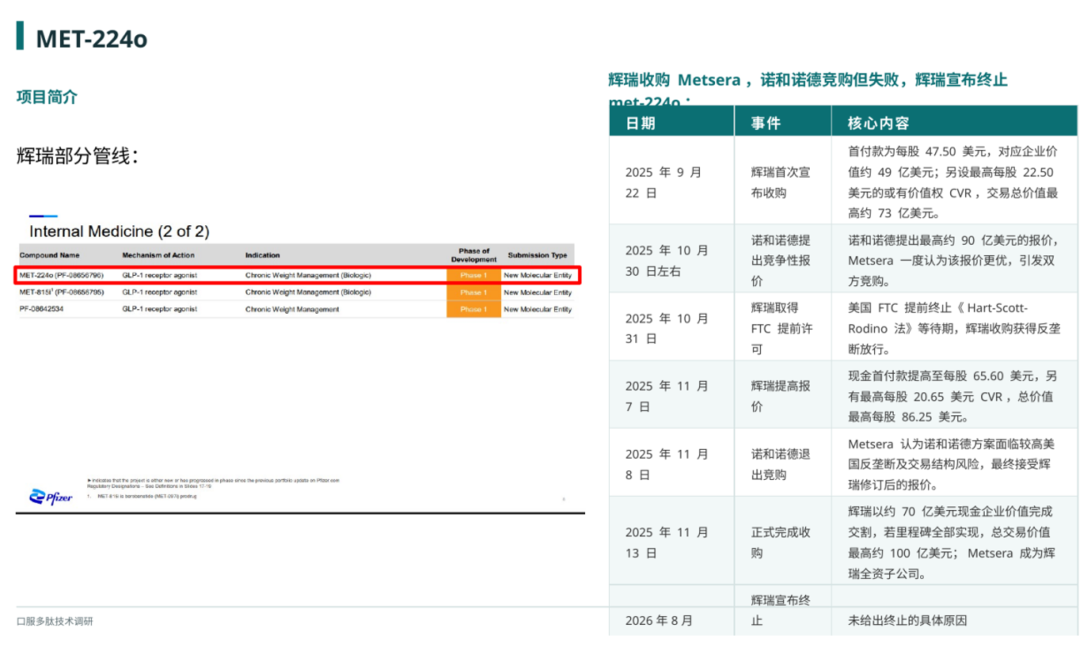Click the MET-224o row's "Chronic Weight Management (Biologic)"

(308, 275)
